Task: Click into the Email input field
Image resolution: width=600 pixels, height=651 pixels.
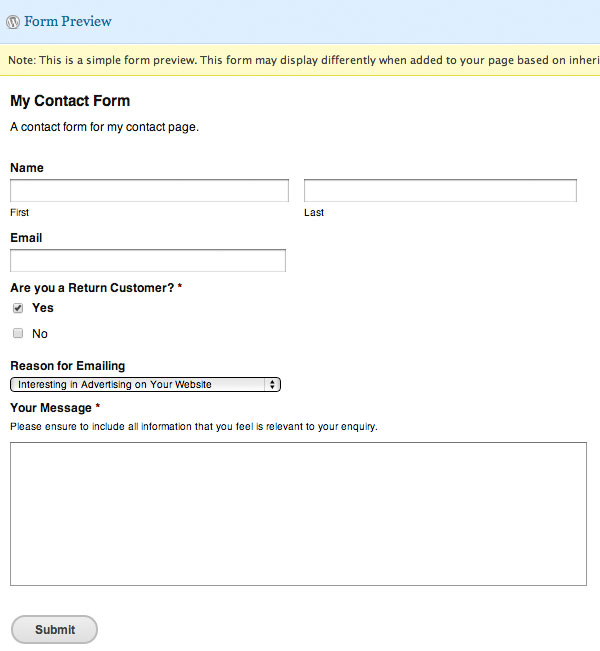Action: click(148, 260)
